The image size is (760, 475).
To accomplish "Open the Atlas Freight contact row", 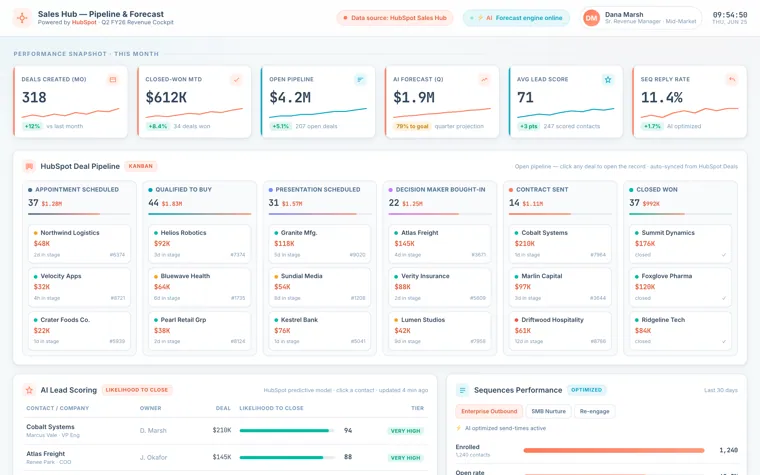I will click(x=225, y=458).
